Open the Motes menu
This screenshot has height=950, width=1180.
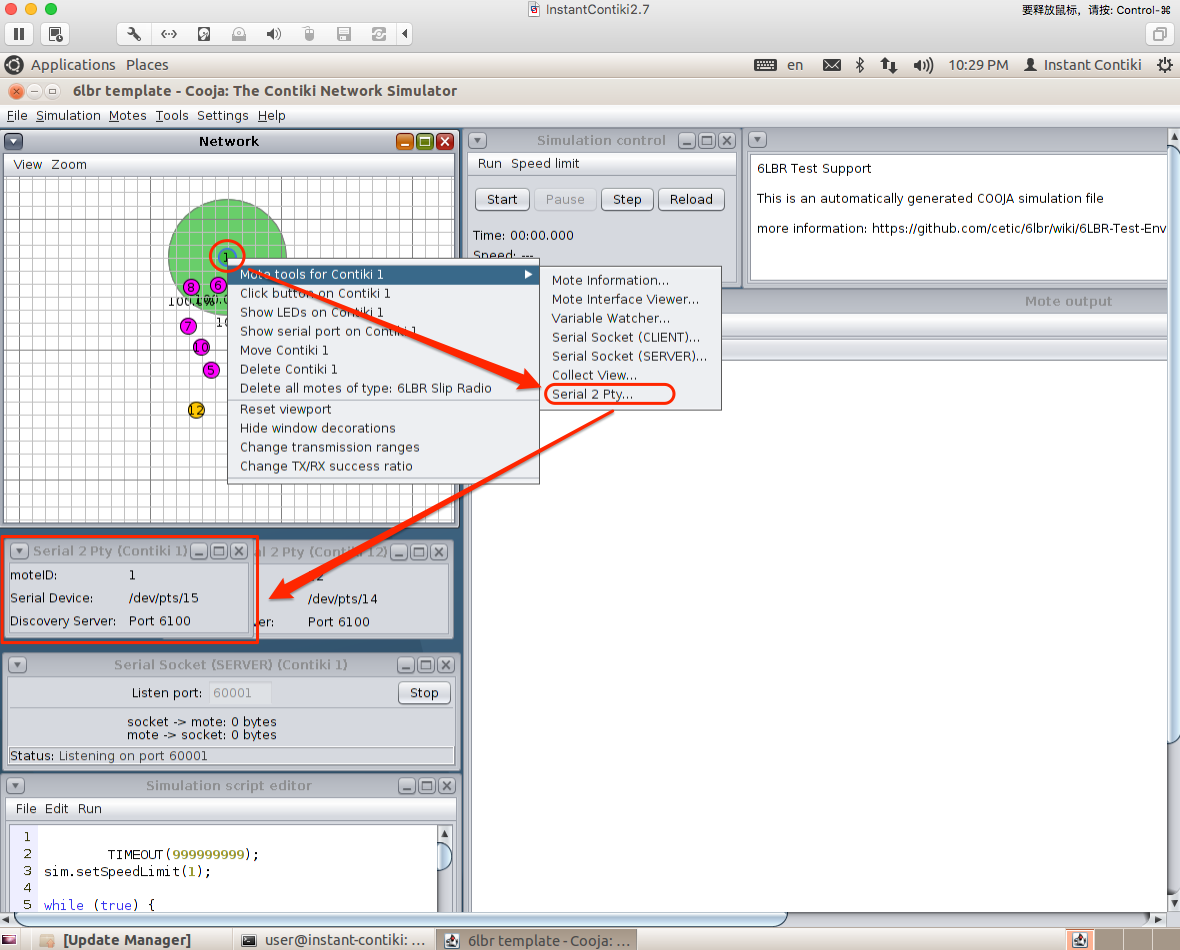point(127,116)
